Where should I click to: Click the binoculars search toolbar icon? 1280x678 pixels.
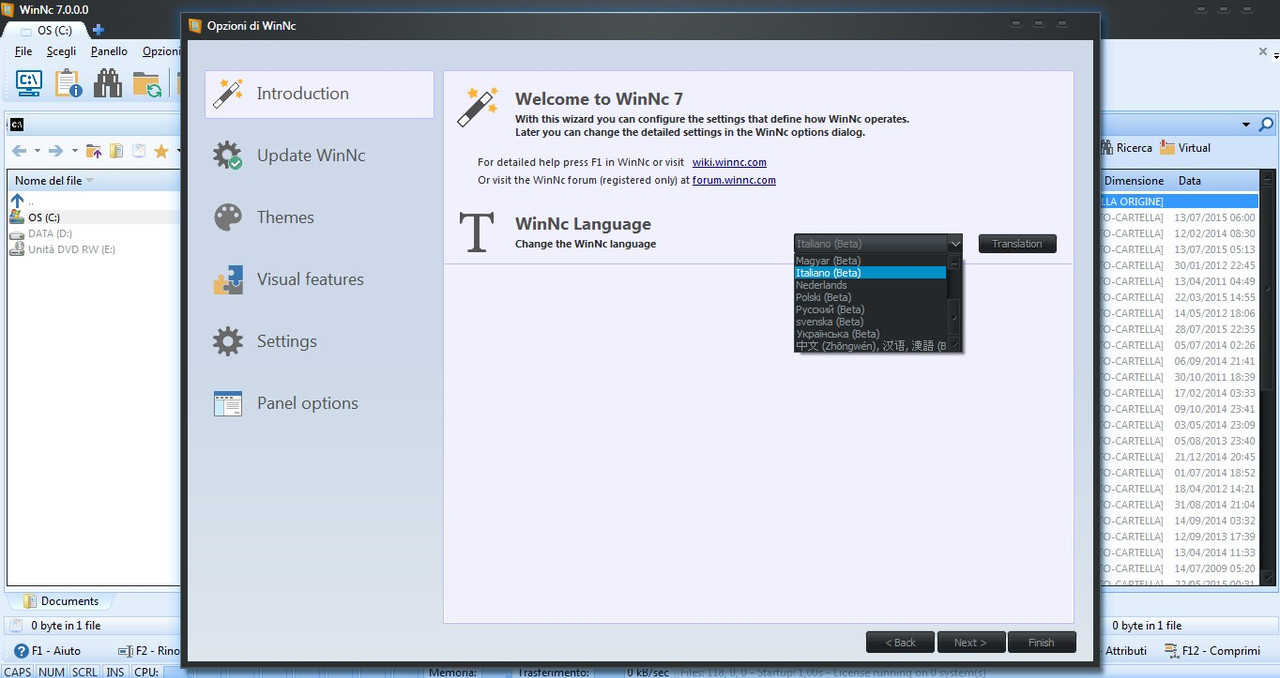tap(107, 84)
